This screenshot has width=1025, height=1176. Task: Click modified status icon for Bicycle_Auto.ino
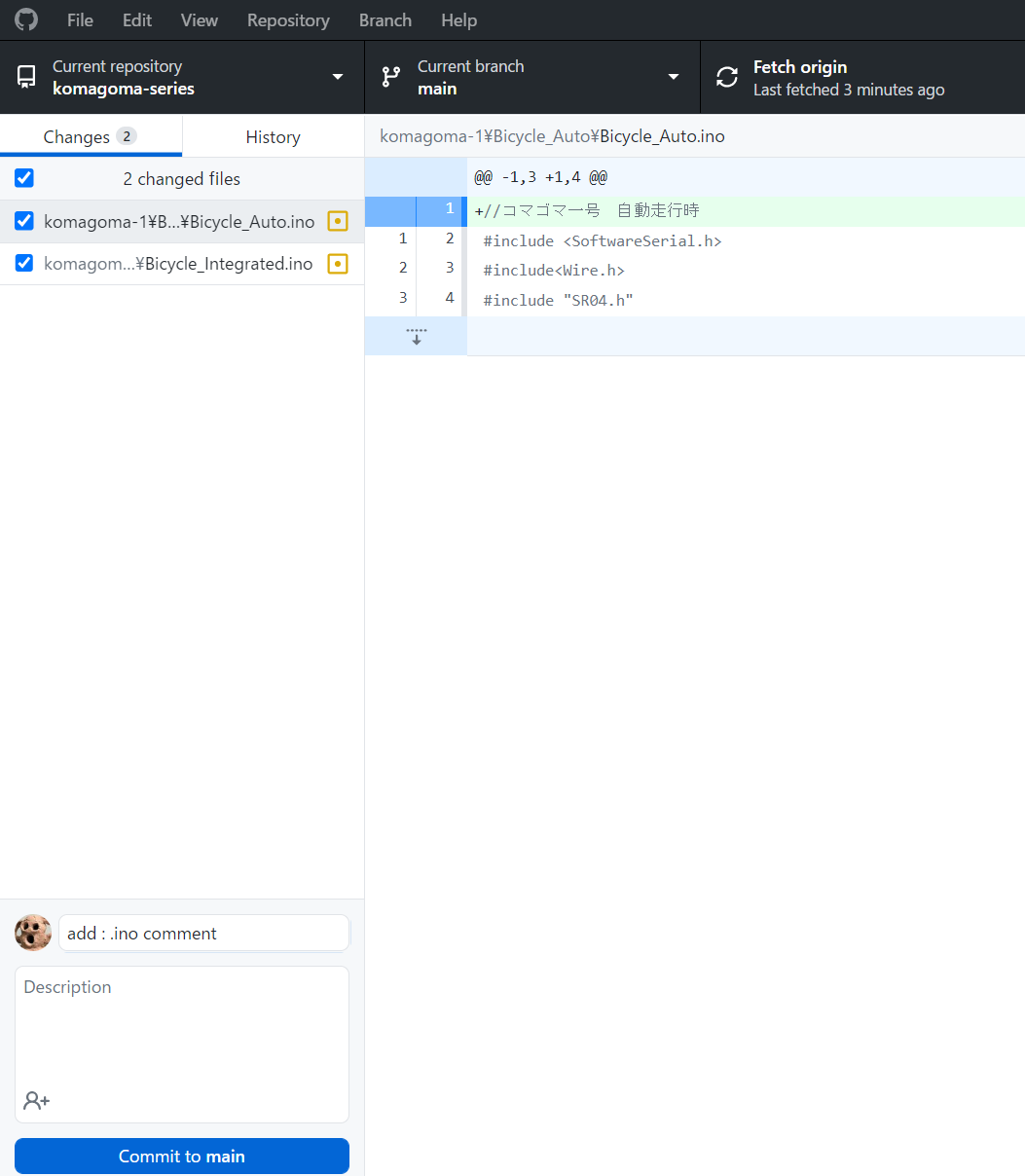click(338, 222)
